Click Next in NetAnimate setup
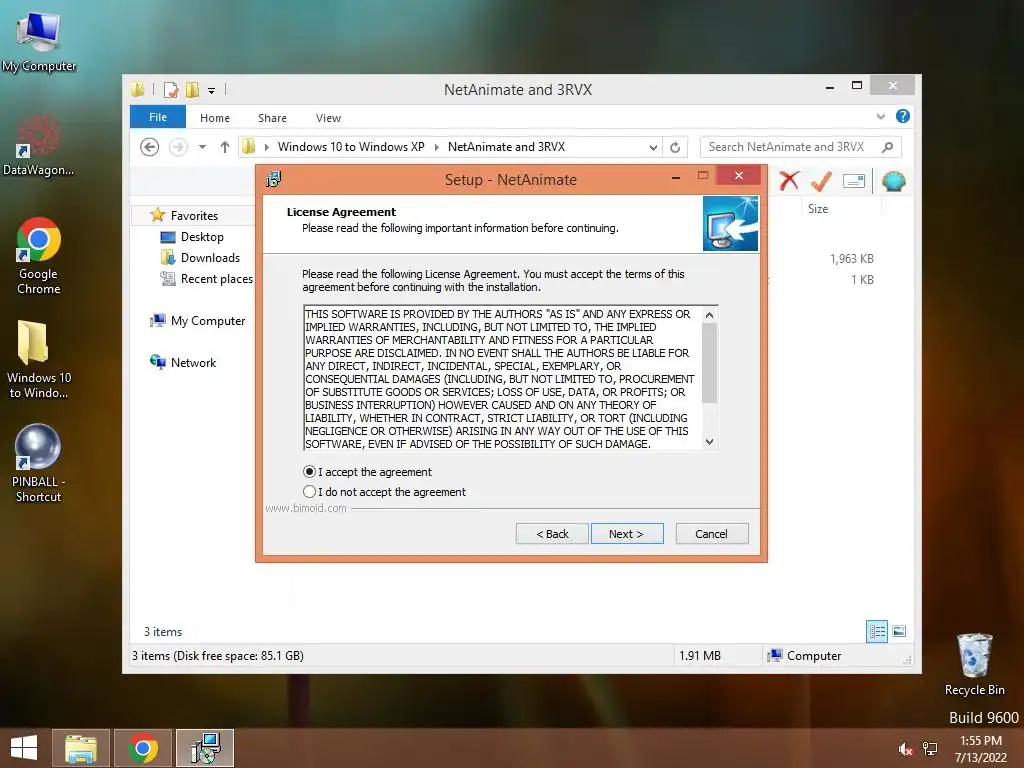Viewport: 1024px width, 768px height. [x=627, y=534]
